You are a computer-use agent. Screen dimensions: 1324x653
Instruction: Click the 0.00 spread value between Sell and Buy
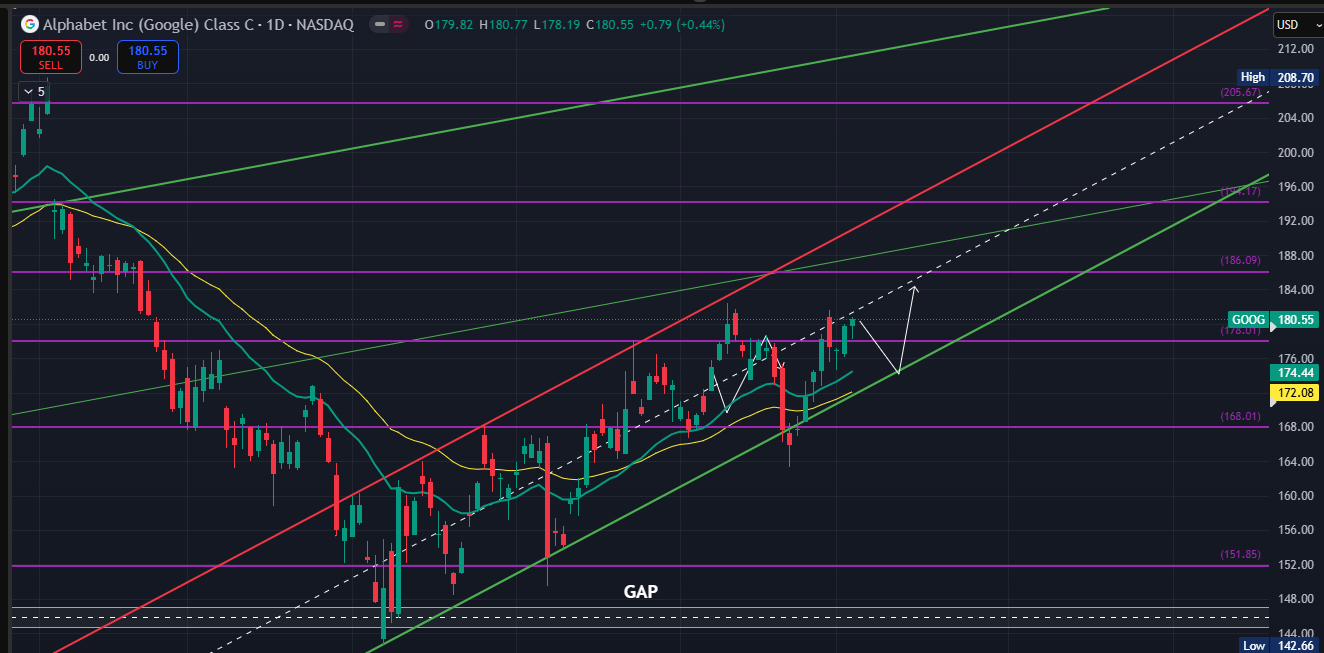pos(99,58)
